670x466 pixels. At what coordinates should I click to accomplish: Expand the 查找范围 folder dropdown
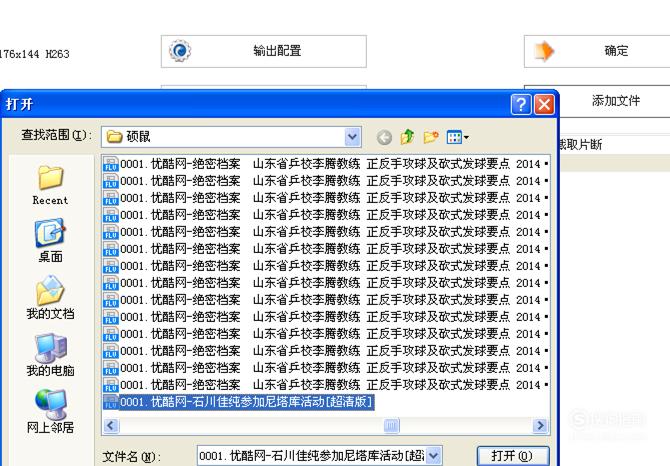tap(352, 137)
